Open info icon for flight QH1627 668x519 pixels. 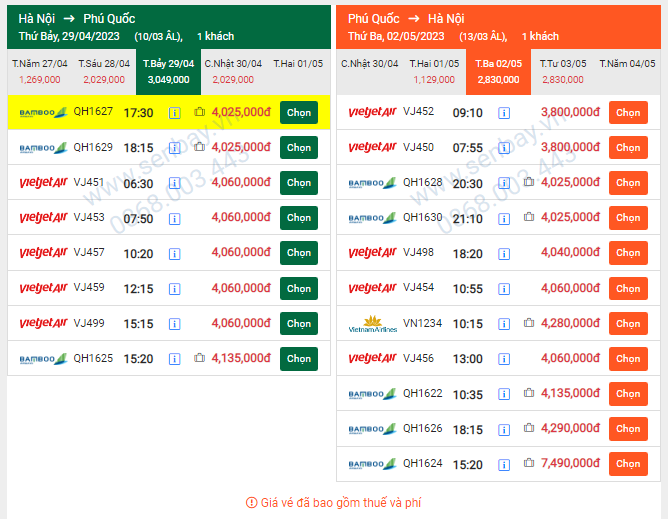pyautogui.click(x=174, y=113)
